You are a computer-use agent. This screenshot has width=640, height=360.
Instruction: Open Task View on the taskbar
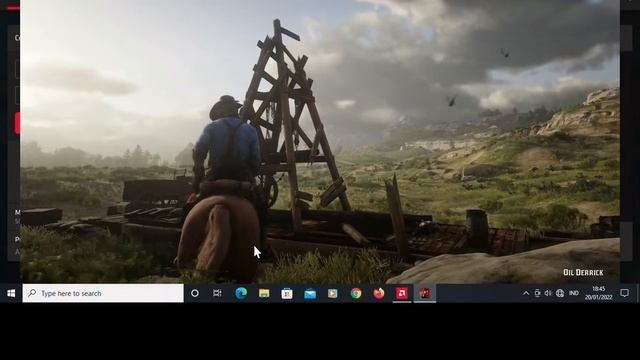pyautogui.click(x=217, y=293)
